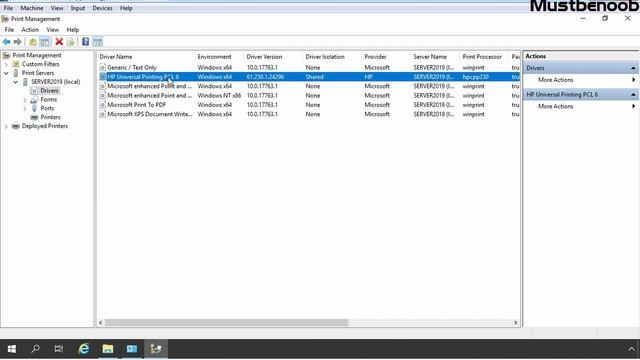
Task: Open the View menu in Print Management
Action: [53, 30]
